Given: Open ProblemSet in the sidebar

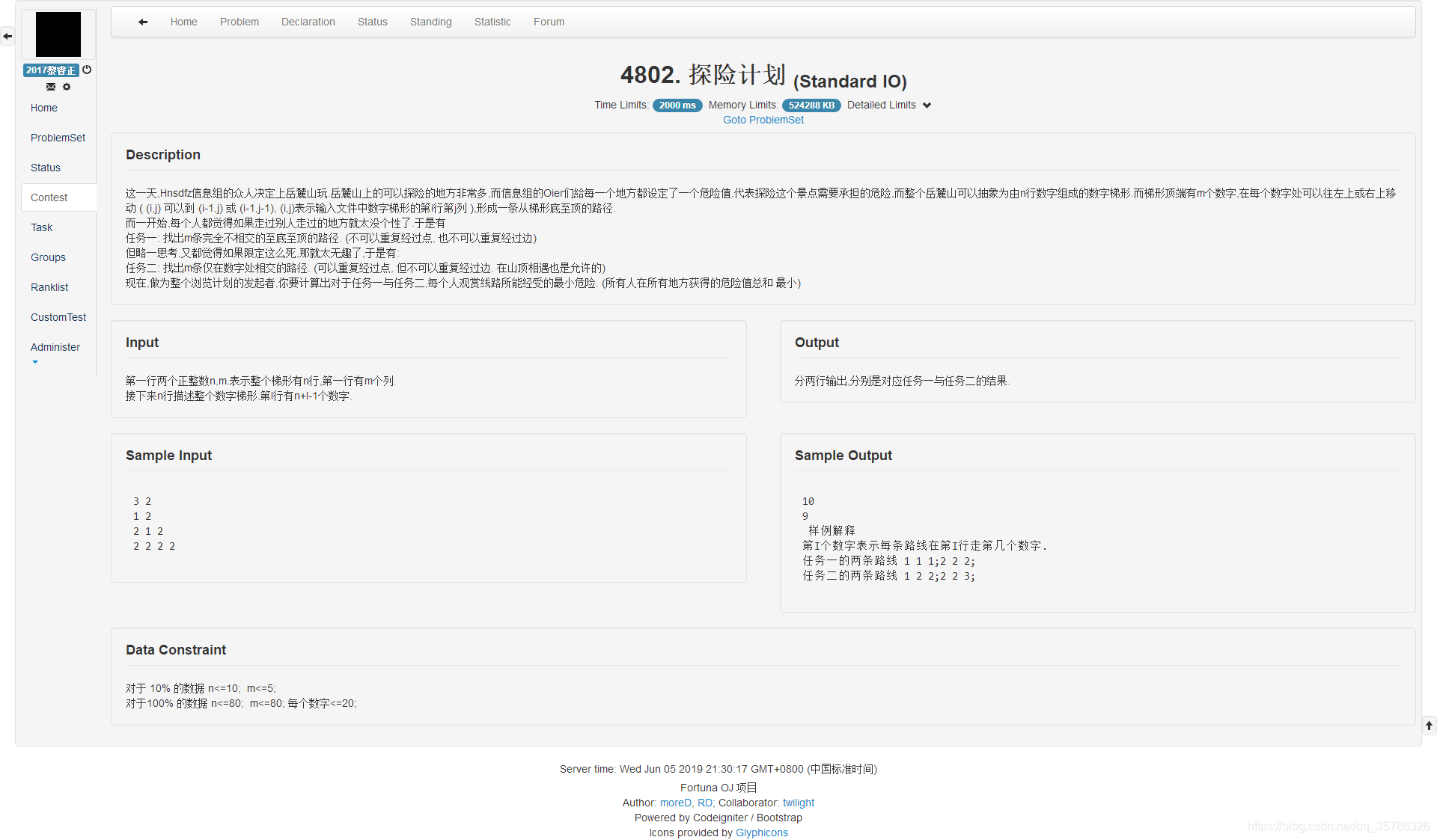Looking at the screenshot, I should click(58, 138).
